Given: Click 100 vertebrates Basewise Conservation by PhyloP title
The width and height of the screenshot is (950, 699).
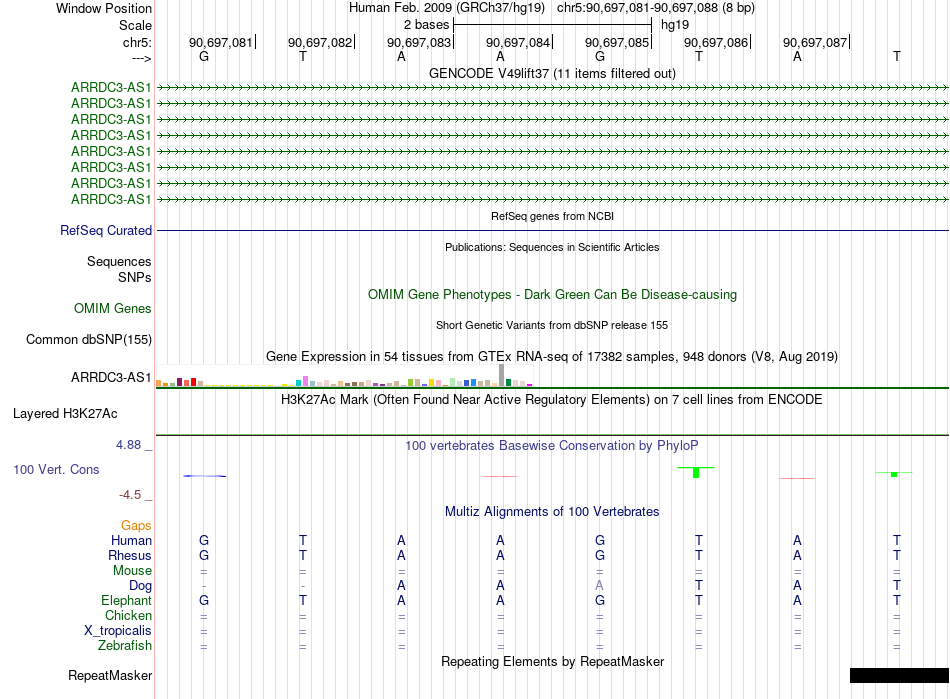Looking at the screenshot, I should tap(552, 446).
